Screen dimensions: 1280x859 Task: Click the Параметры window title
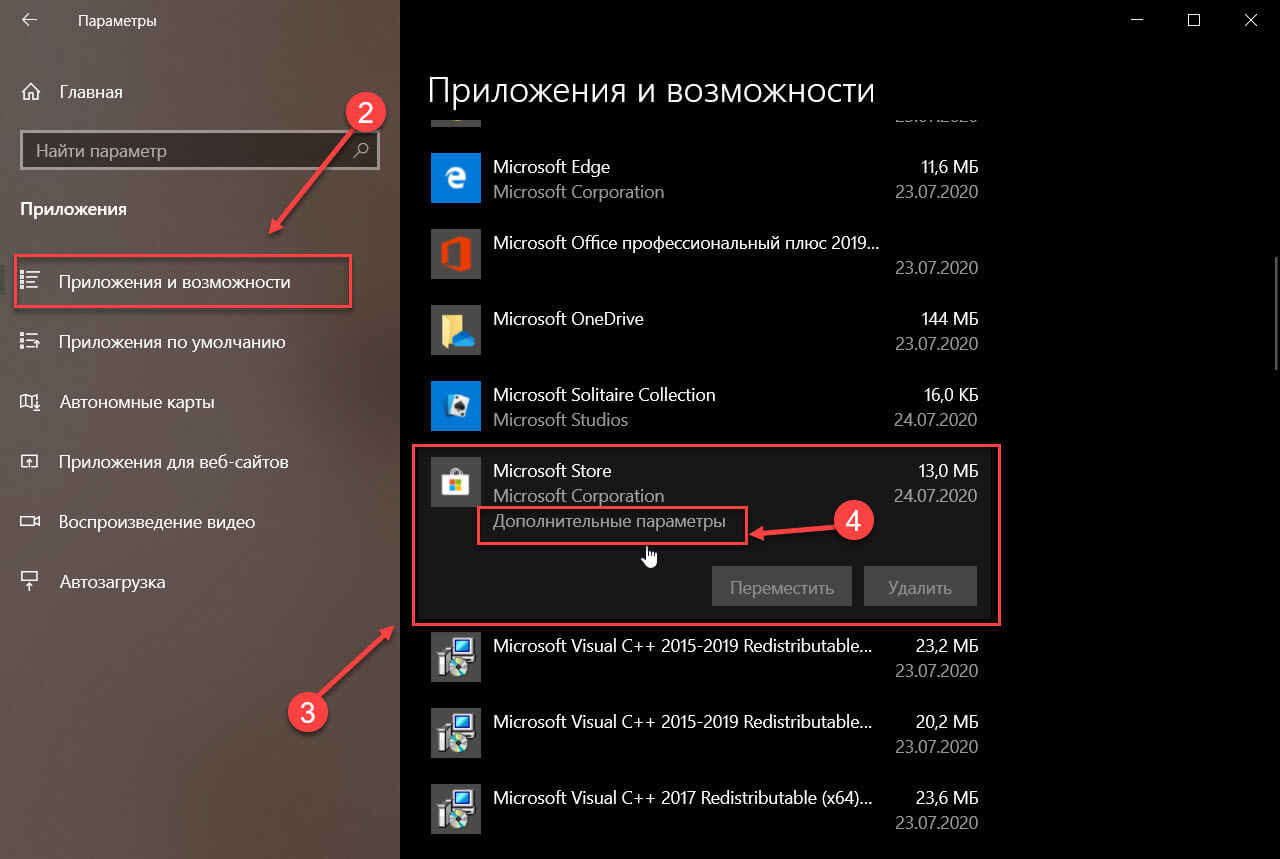click(117, 20)
